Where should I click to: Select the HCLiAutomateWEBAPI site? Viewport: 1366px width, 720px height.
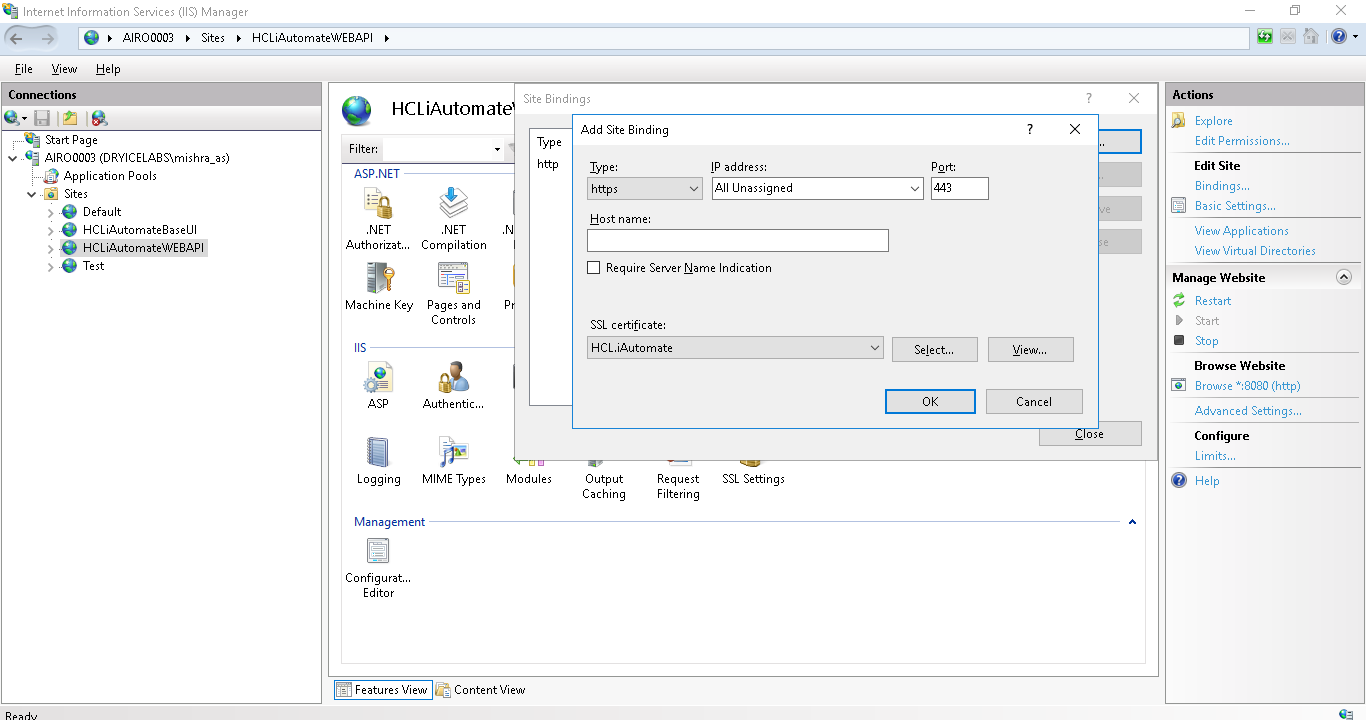point(144,248)
